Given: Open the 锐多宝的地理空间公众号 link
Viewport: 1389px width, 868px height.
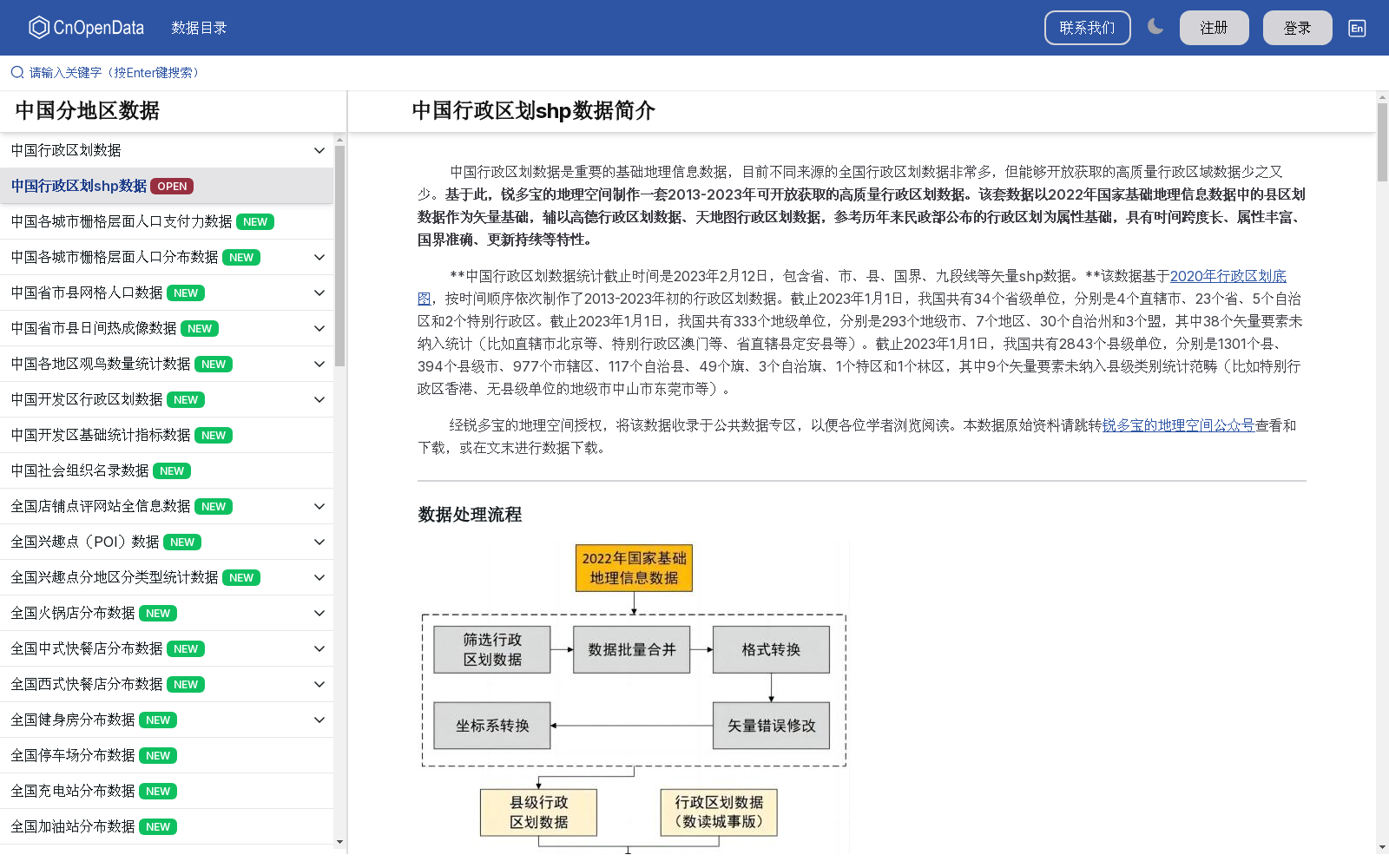Looking at the screenshot, I should click(1178, 425).
